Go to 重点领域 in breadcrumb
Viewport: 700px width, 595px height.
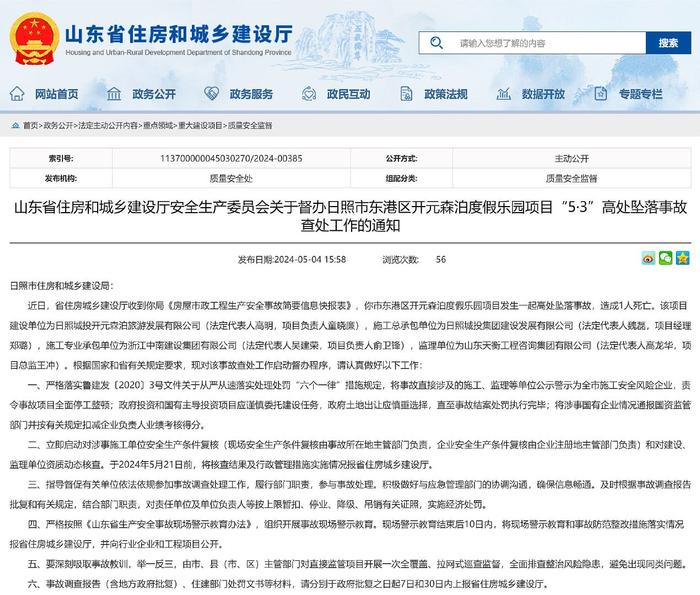point(158,125)
